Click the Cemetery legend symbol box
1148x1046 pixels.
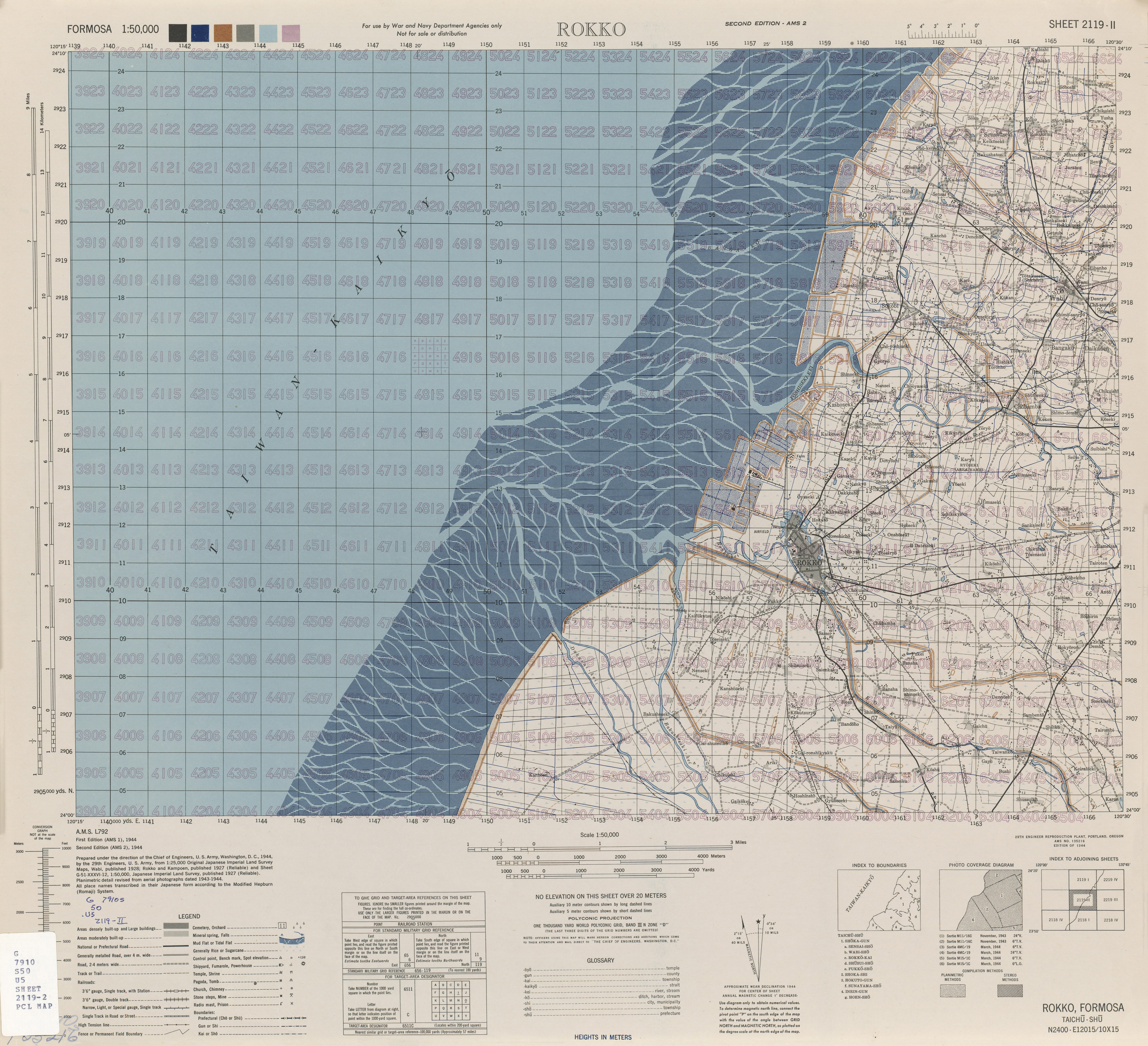[282, 926]
